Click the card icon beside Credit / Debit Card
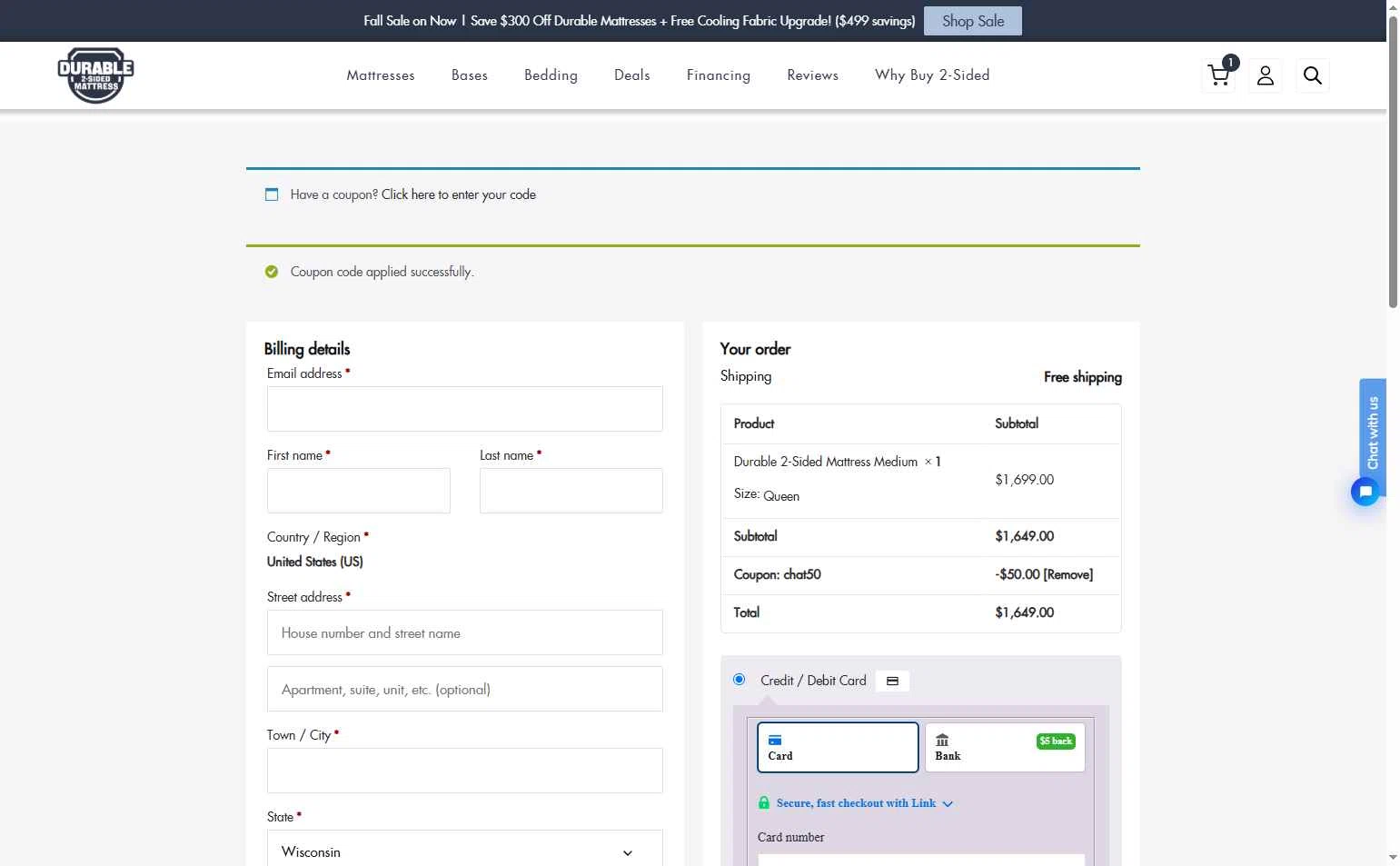 coord(892,681)
